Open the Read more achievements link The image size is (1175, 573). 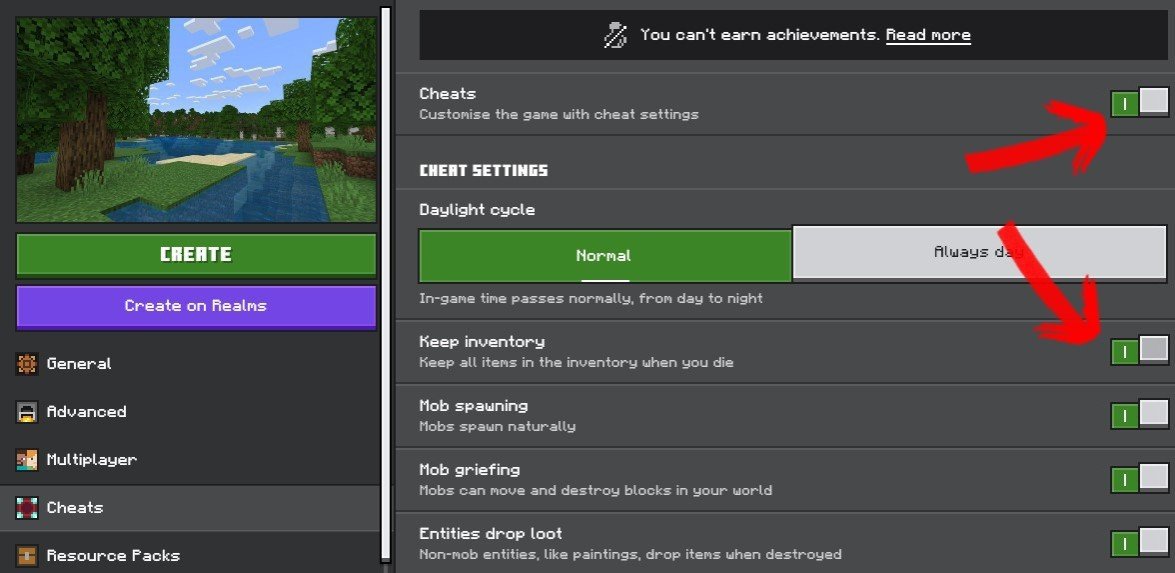pos(928,35)
